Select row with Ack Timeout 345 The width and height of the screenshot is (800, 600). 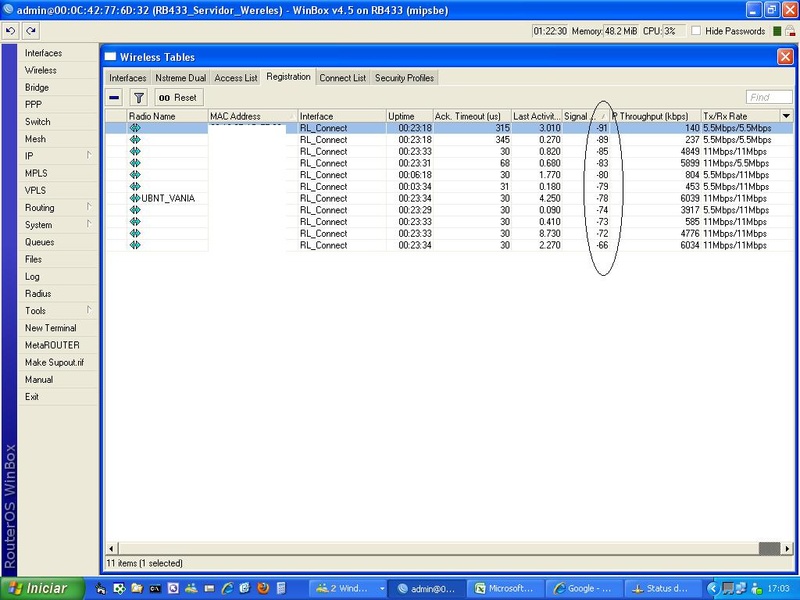click(449, 139)
